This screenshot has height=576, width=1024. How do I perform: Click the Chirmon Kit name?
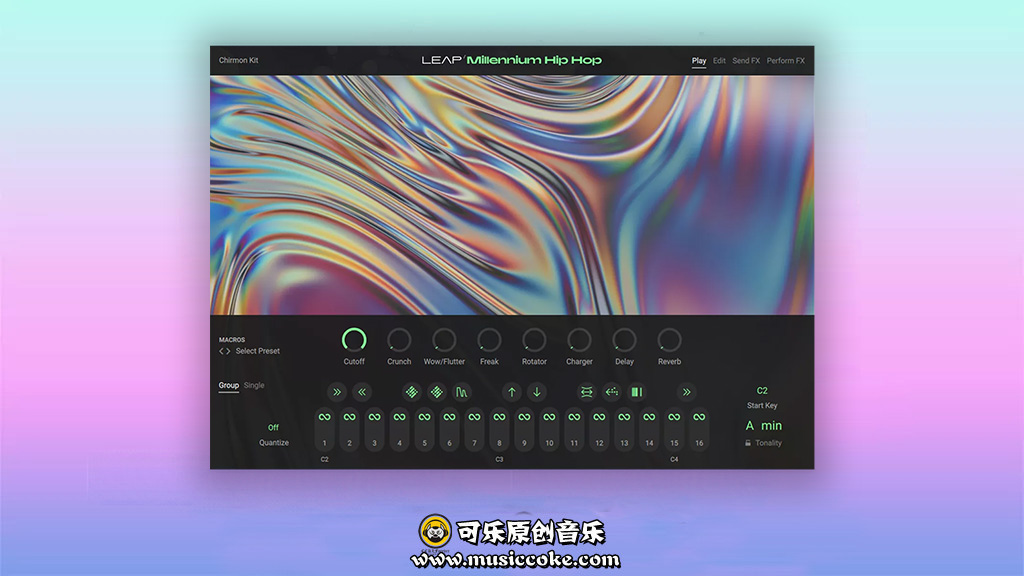238,61
